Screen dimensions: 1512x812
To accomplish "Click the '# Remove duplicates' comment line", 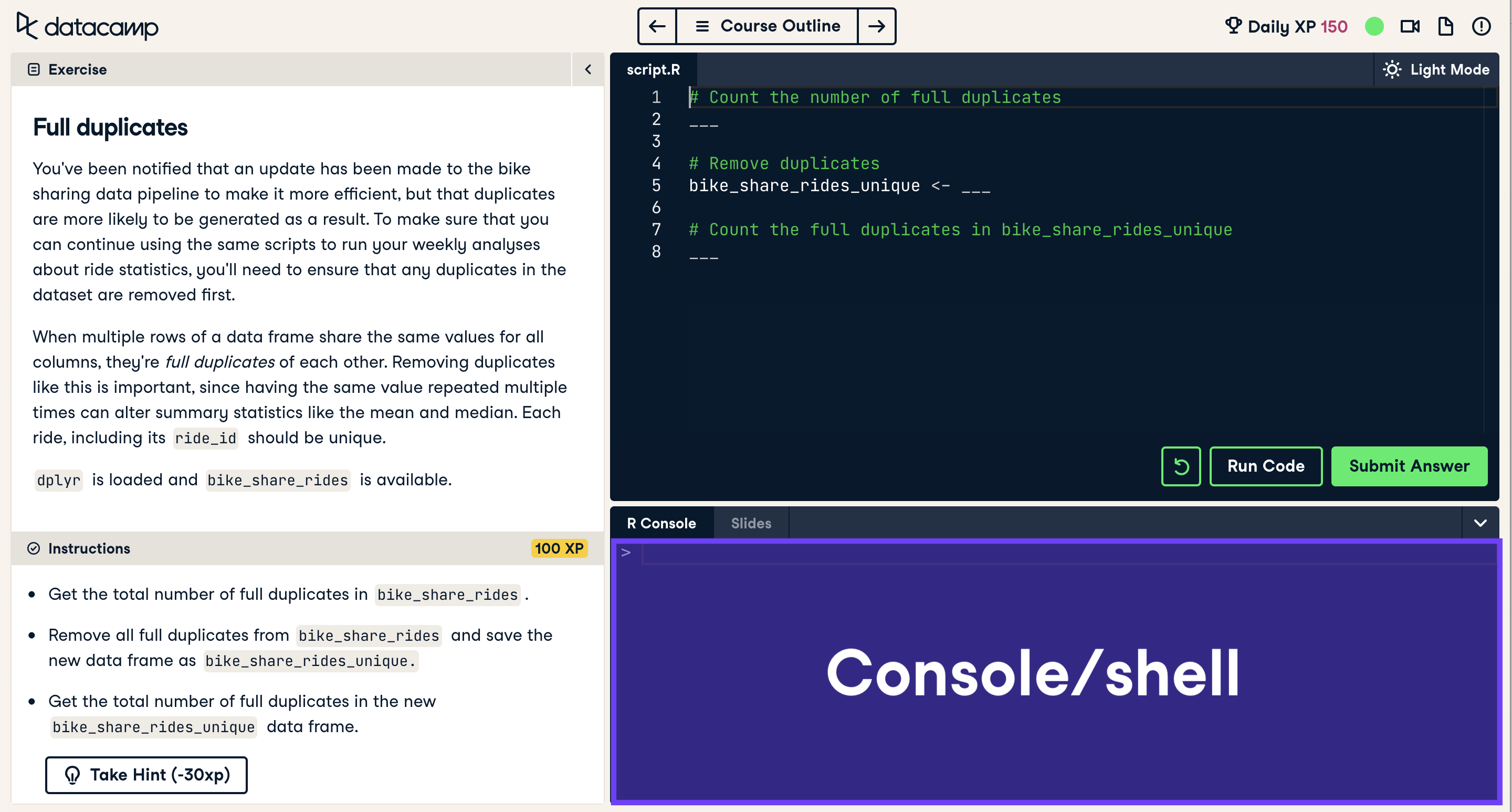I will tap(784, 164).
